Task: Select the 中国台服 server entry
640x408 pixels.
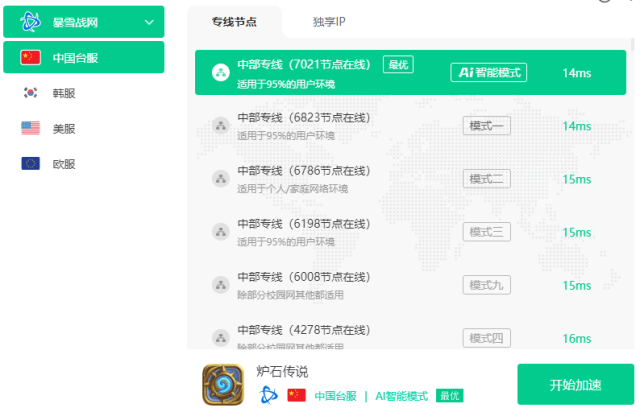Action: click(84, 57)
